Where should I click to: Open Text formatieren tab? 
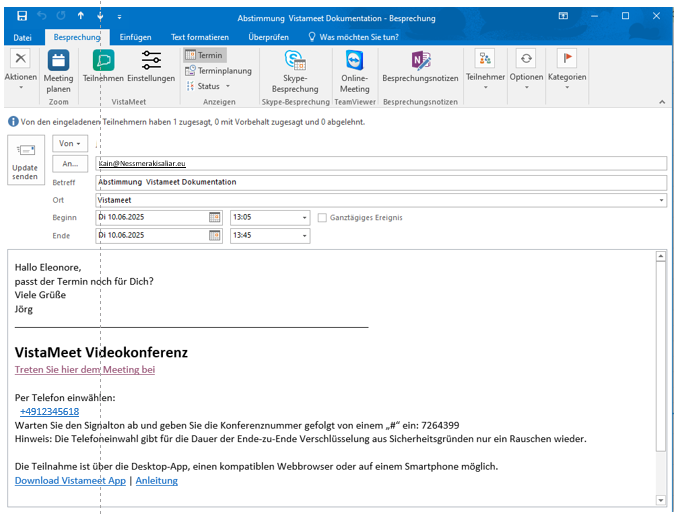click(199, 38)
